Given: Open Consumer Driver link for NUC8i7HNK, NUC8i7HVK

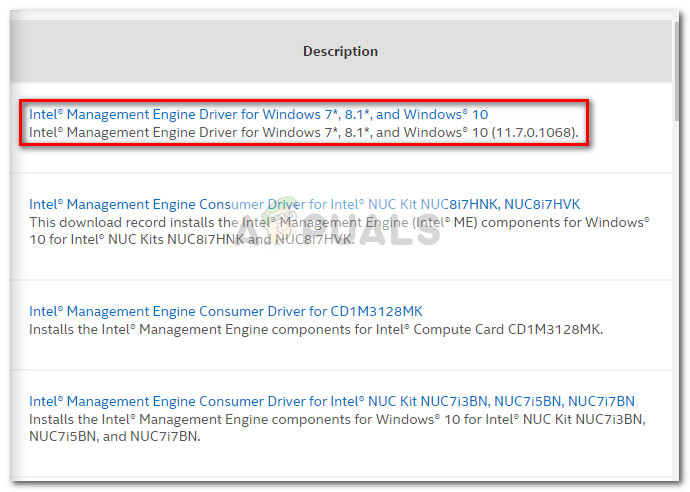Looking at the screenshot, I should 305,204.
